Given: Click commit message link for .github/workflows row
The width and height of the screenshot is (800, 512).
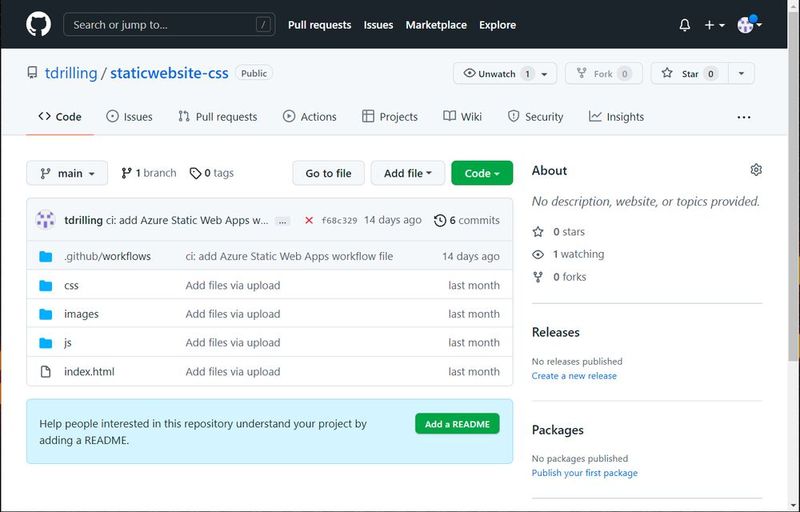Looking at the screenshot, I should (289, 256).
